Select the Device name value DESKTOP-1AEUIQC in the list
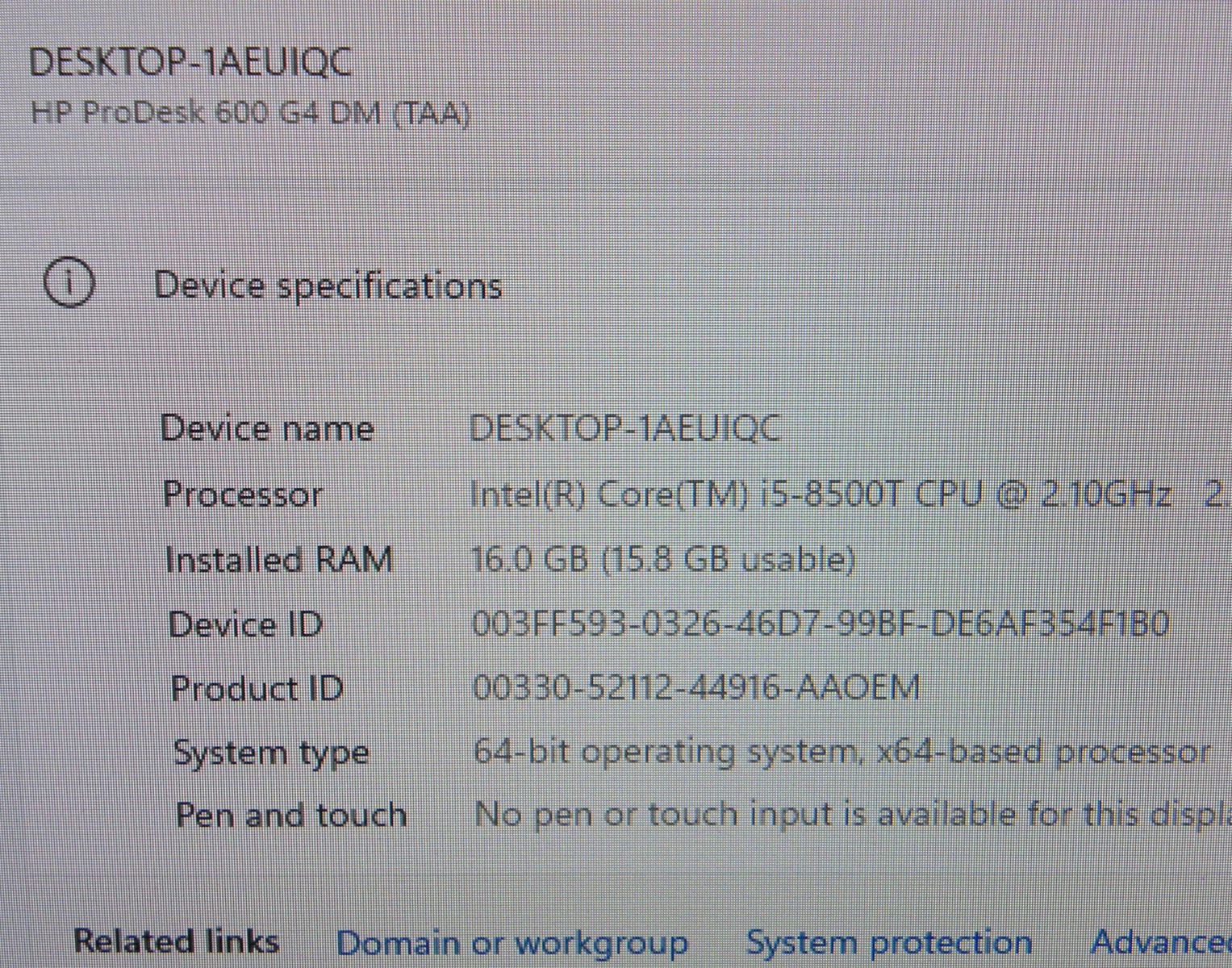Viewport: 1232px width, 968px height. point(624,428)
